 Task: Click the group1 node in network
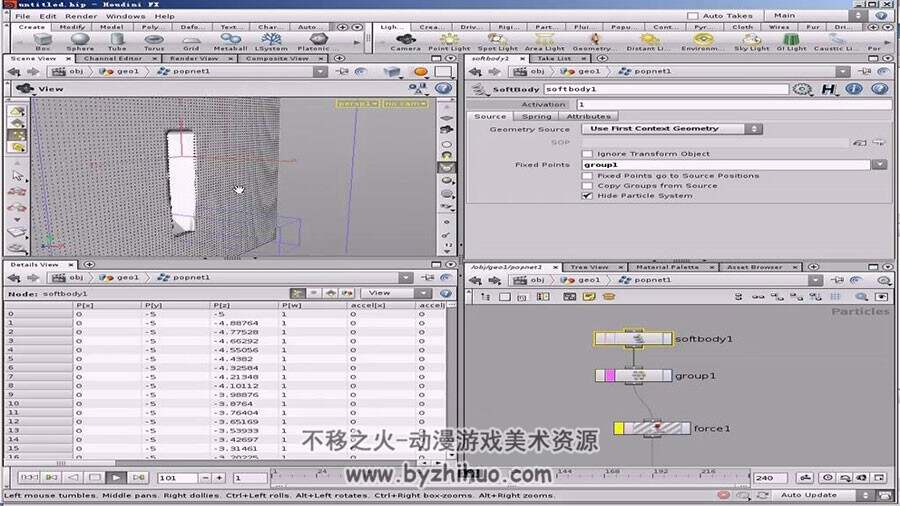click(633, 376)
